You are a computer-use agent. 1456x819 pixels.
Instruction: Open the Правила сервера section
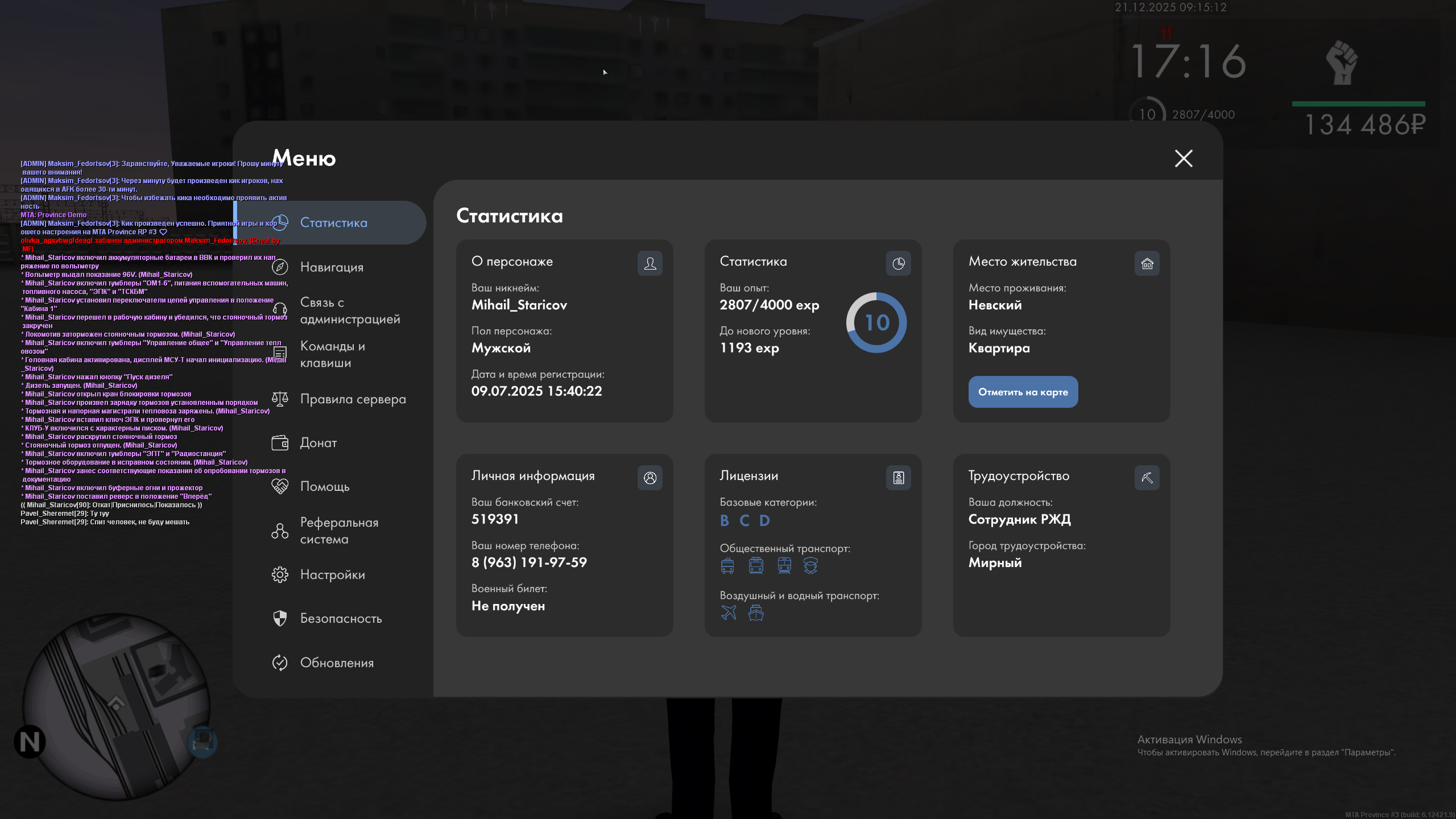pos(353,399)
